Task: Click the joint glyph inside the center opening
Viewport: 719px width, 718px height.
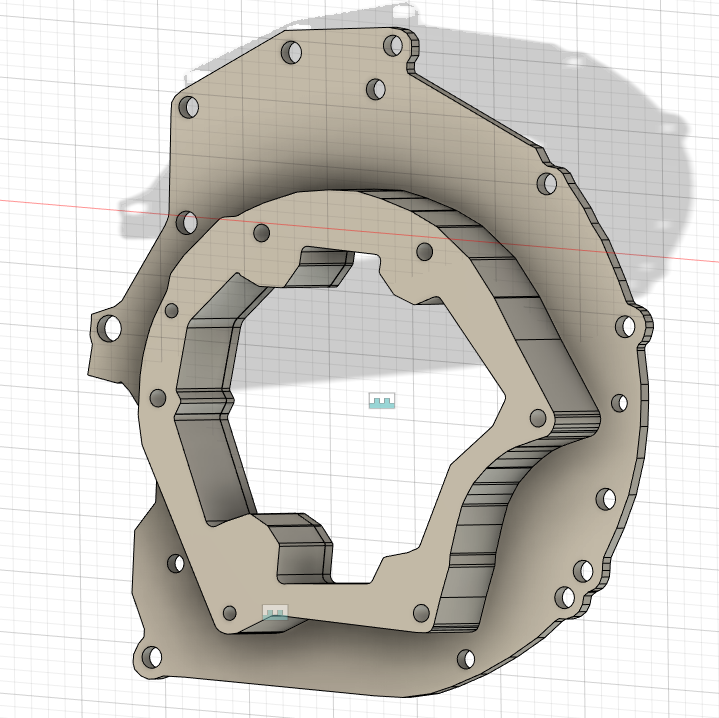Action: tap(381, 401)
